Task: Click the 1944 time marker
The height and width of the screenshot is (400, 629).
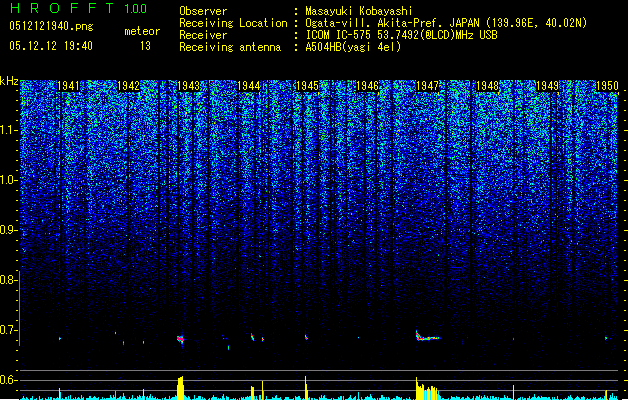Action: (x=248, y=86)
